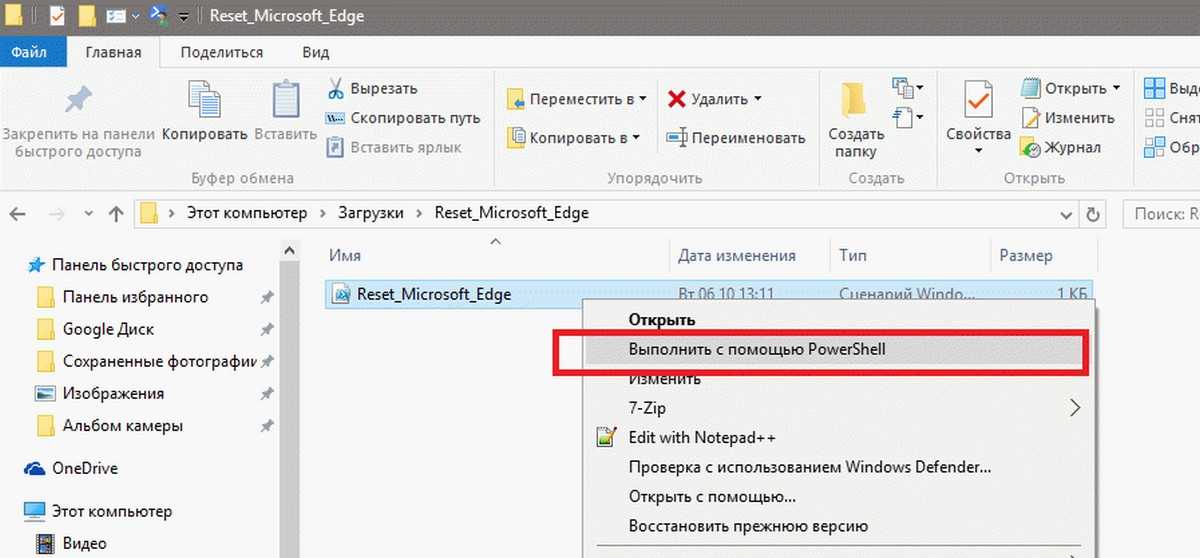Refresh the folder view

[x=1092, y=213]
